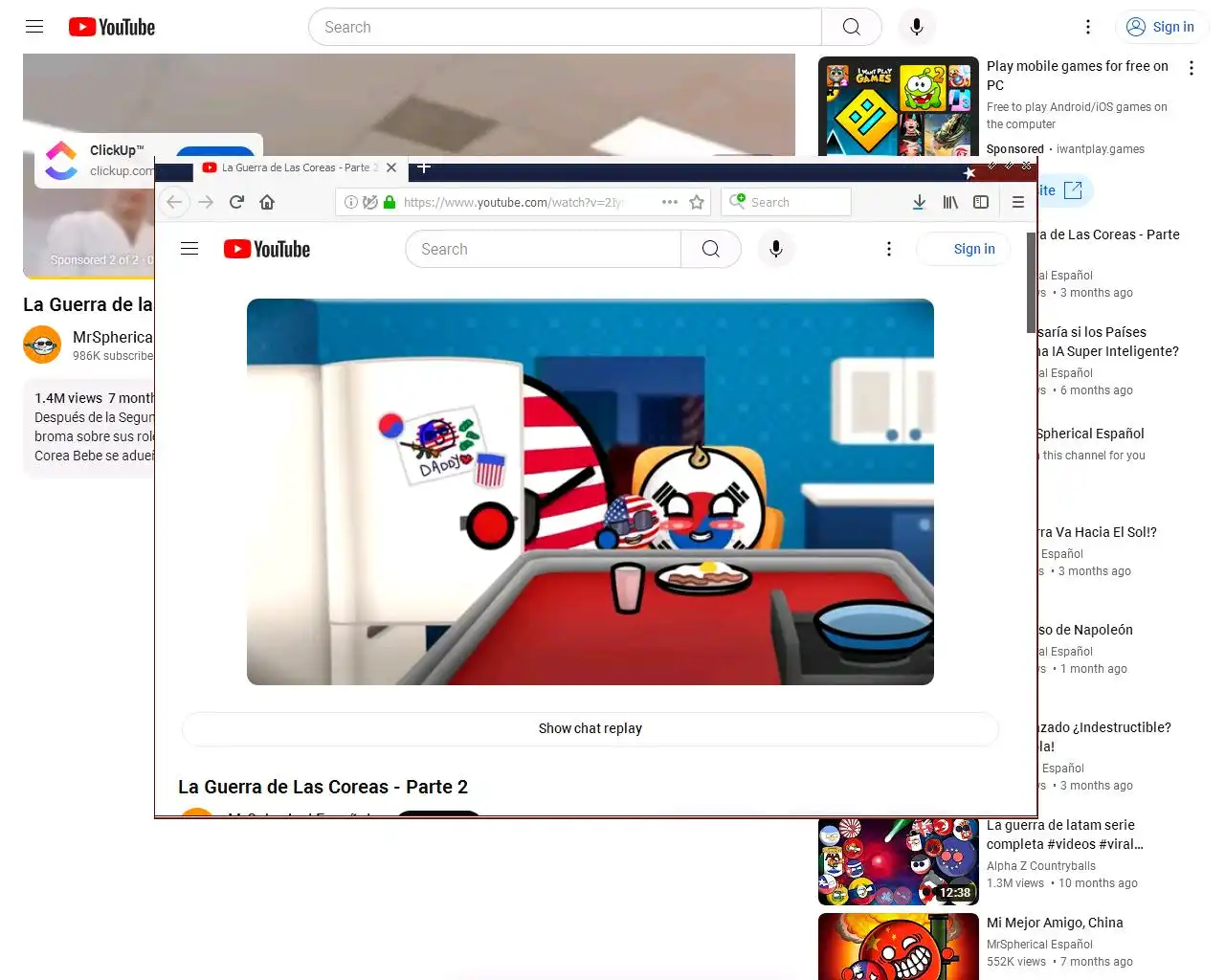Click YouTube logo in Firefox window
The width and height of the screenshot is (1225, 980).
267,249
